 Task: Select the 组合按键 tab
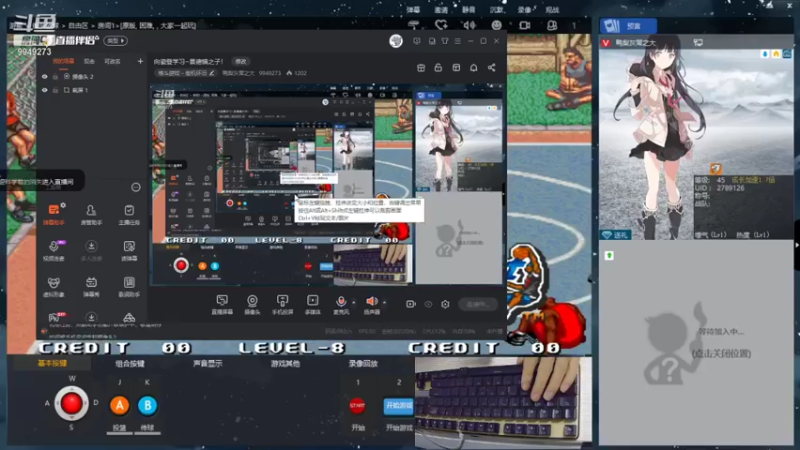coord(130,363)
